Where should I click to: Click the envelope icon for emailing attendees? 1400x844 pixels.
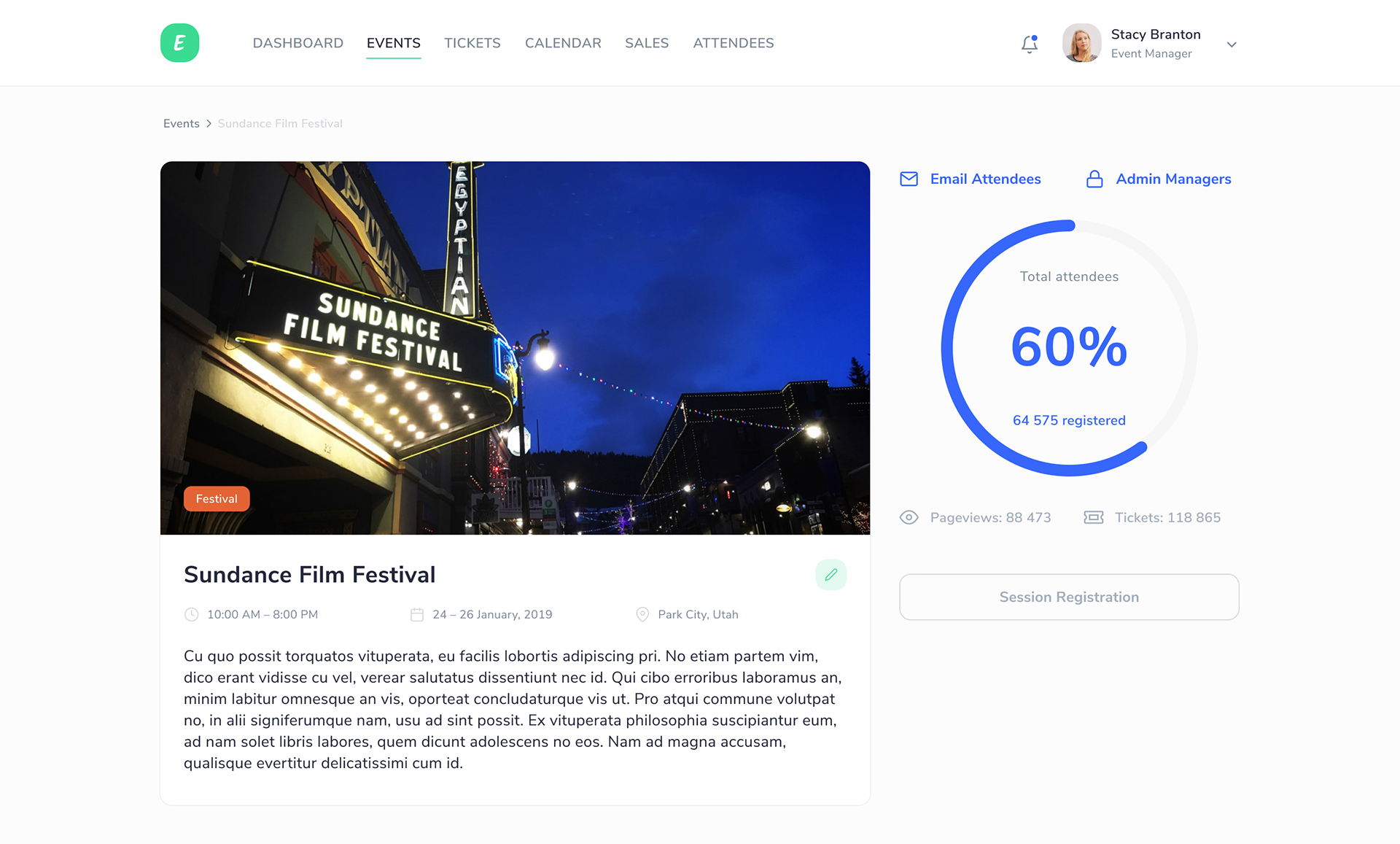pyautogui.click(x=909, y=179)
